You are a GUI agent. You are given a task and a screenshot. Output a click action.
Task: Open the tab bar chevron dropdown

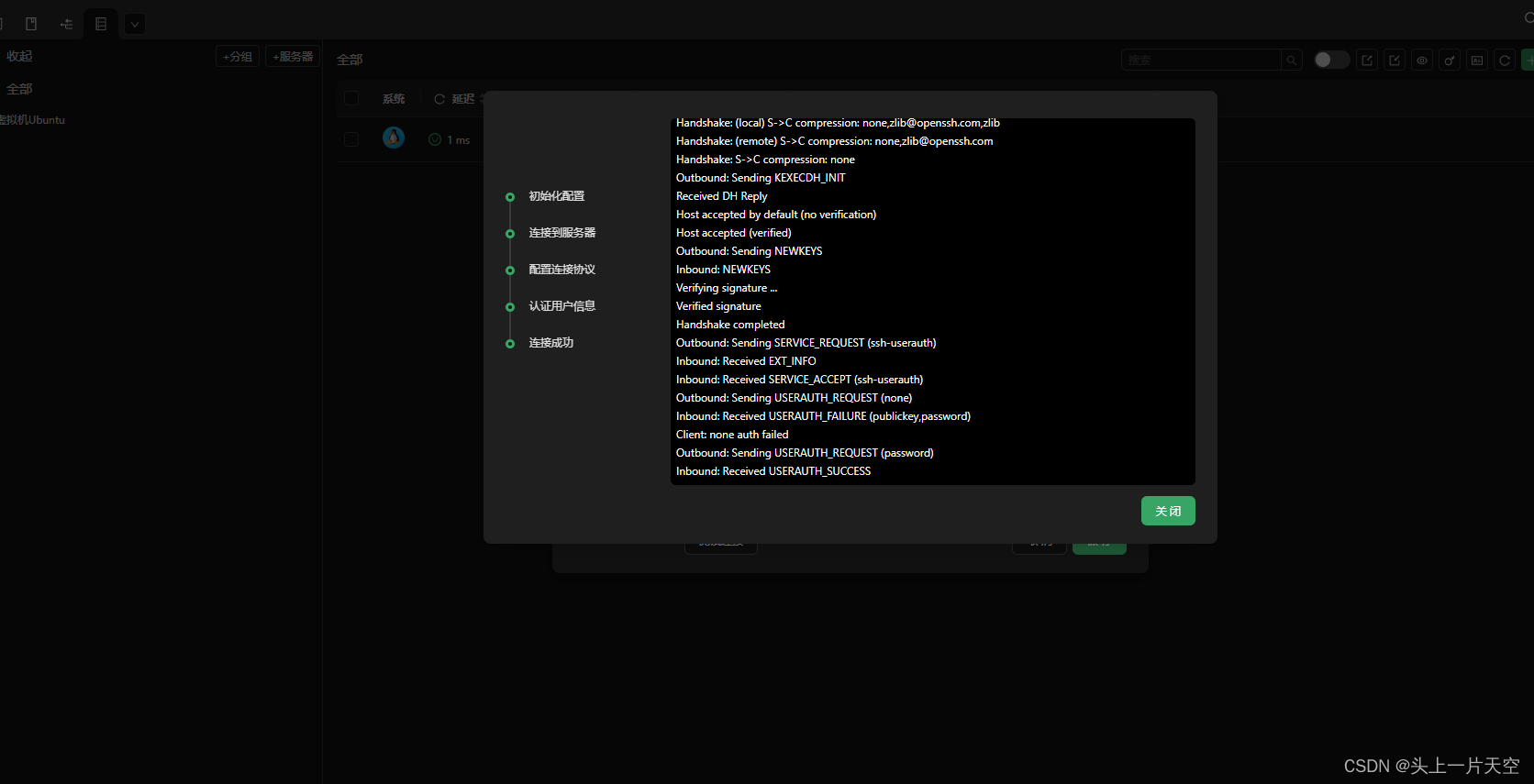click(x=135, y=24)
